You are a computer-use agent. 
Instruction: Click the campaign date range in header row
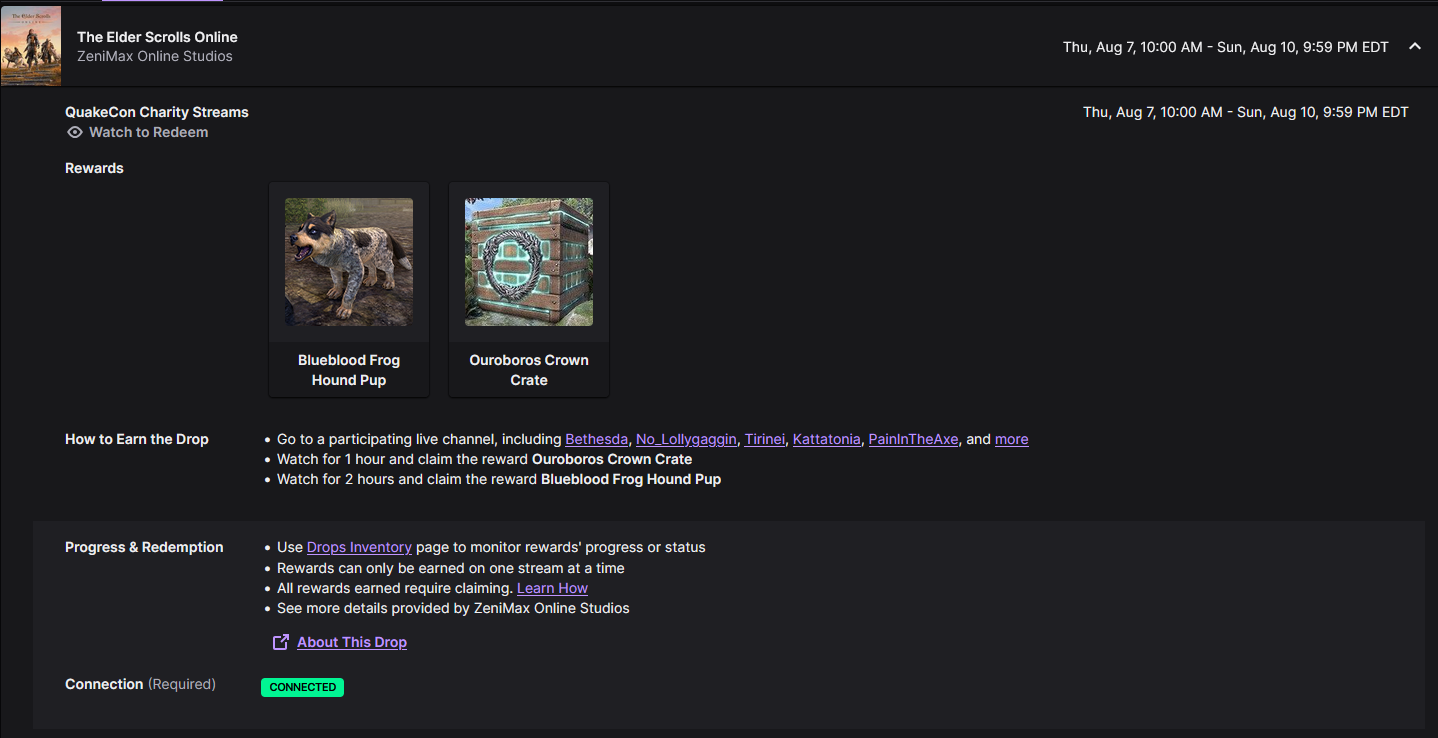tap(1226, 47)
